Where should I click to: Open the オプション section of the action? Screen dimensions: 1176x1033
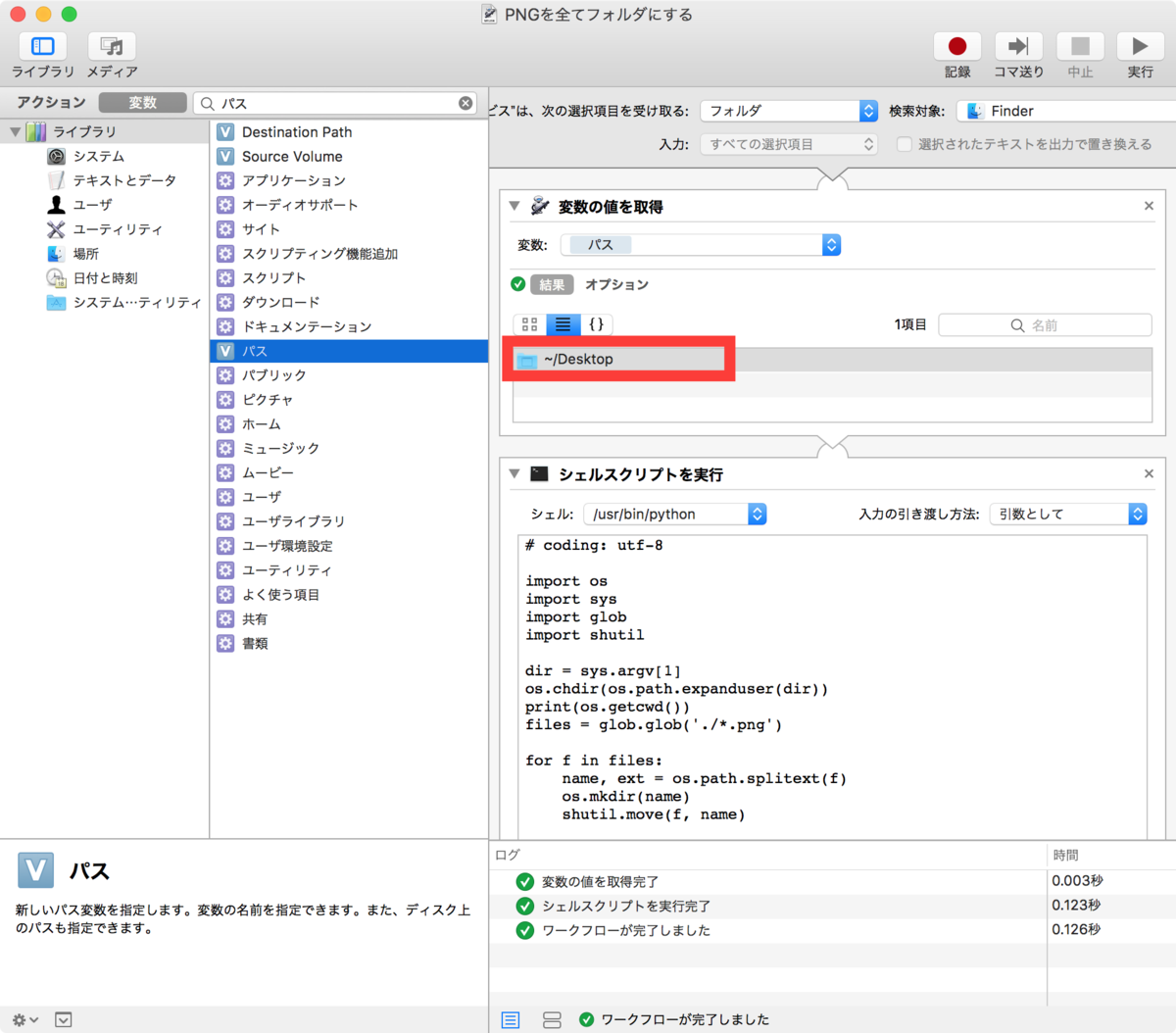tap(616, 284)
